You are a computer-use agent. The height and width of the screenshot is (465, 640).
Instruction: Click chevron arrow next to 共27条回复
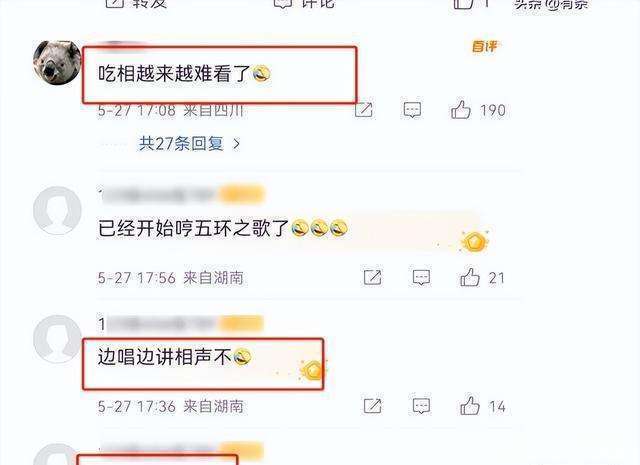point(236,144)
